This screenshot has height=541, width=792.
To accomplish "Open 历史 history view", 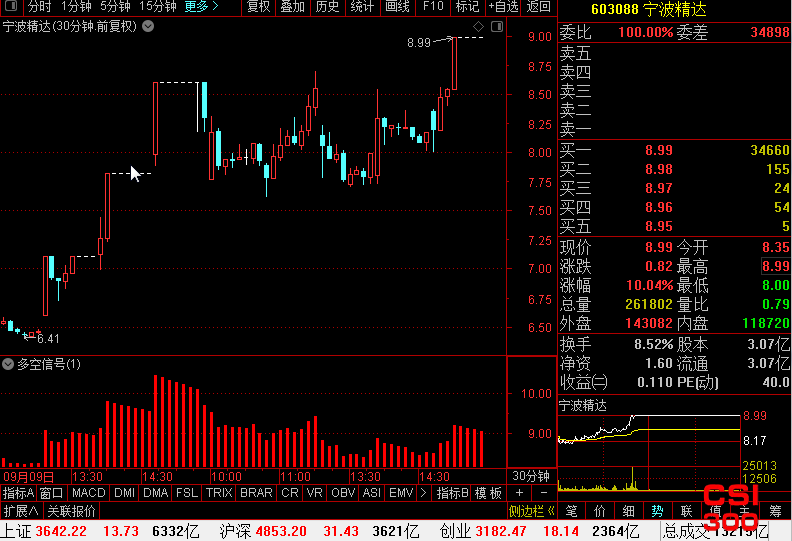I will (x=327, y=7).
